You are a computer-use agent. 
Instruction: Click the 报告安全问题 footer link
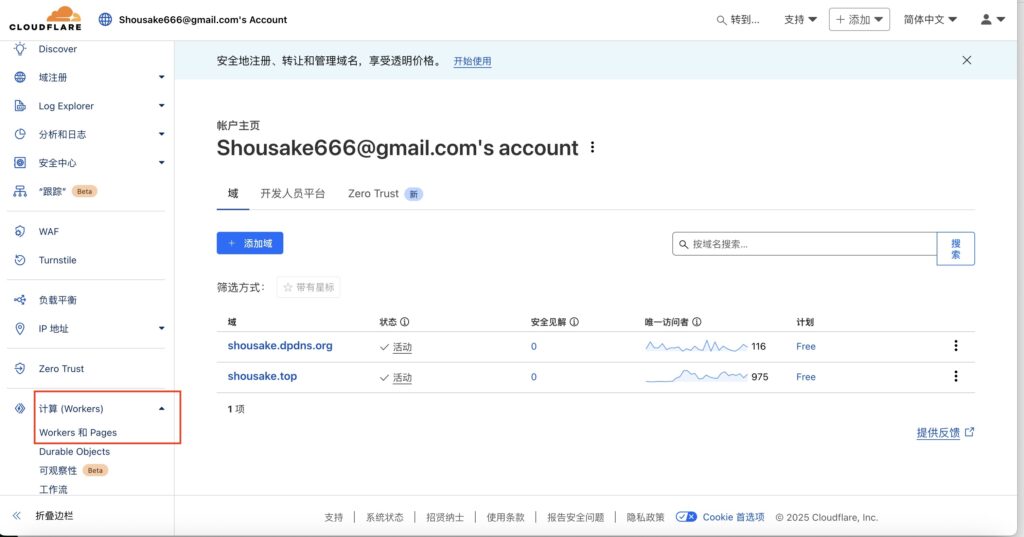[x=575, y=517]
